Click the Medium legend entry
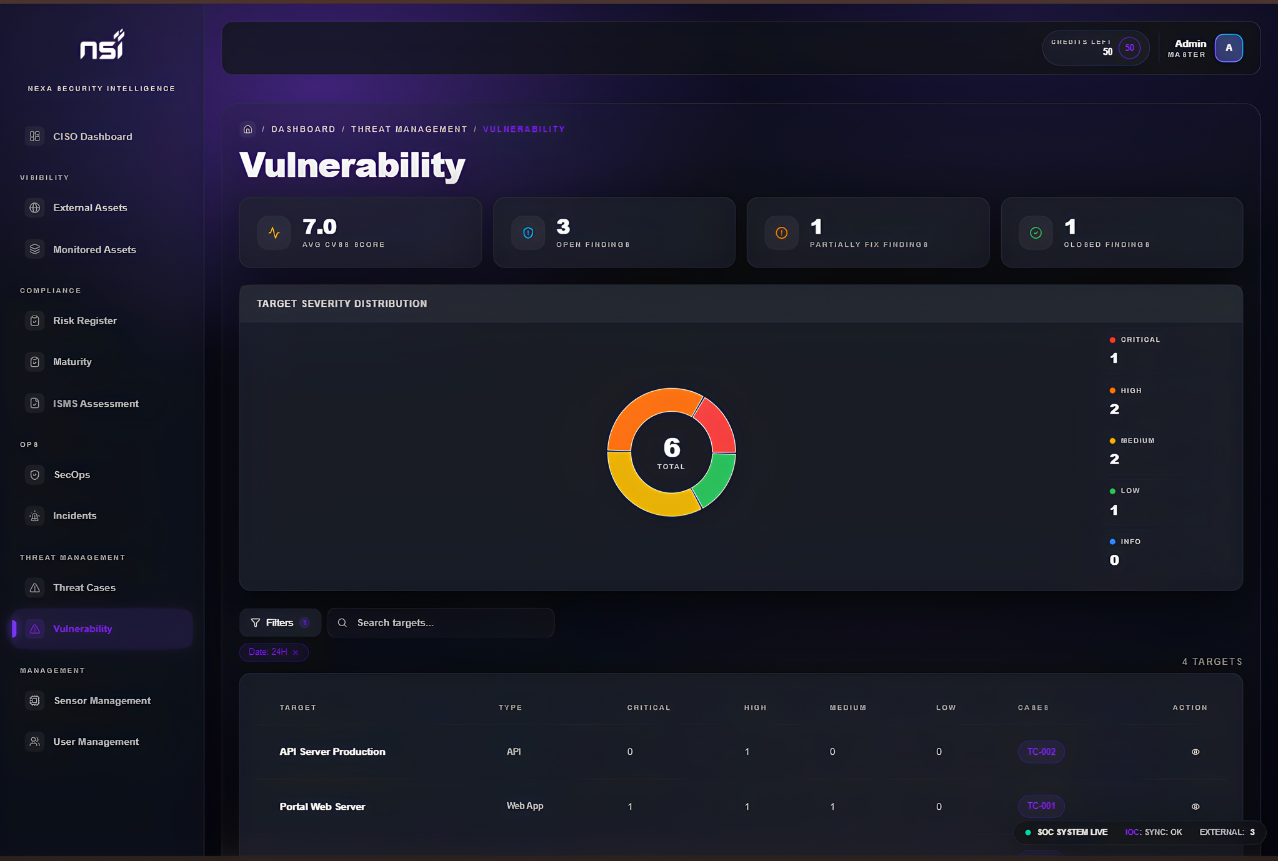The image size is (1278, 861). [x=1132, y=450]
